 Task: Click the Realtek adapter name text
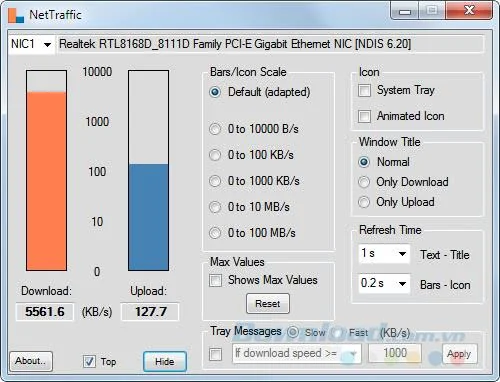click(x=235, y=44)
